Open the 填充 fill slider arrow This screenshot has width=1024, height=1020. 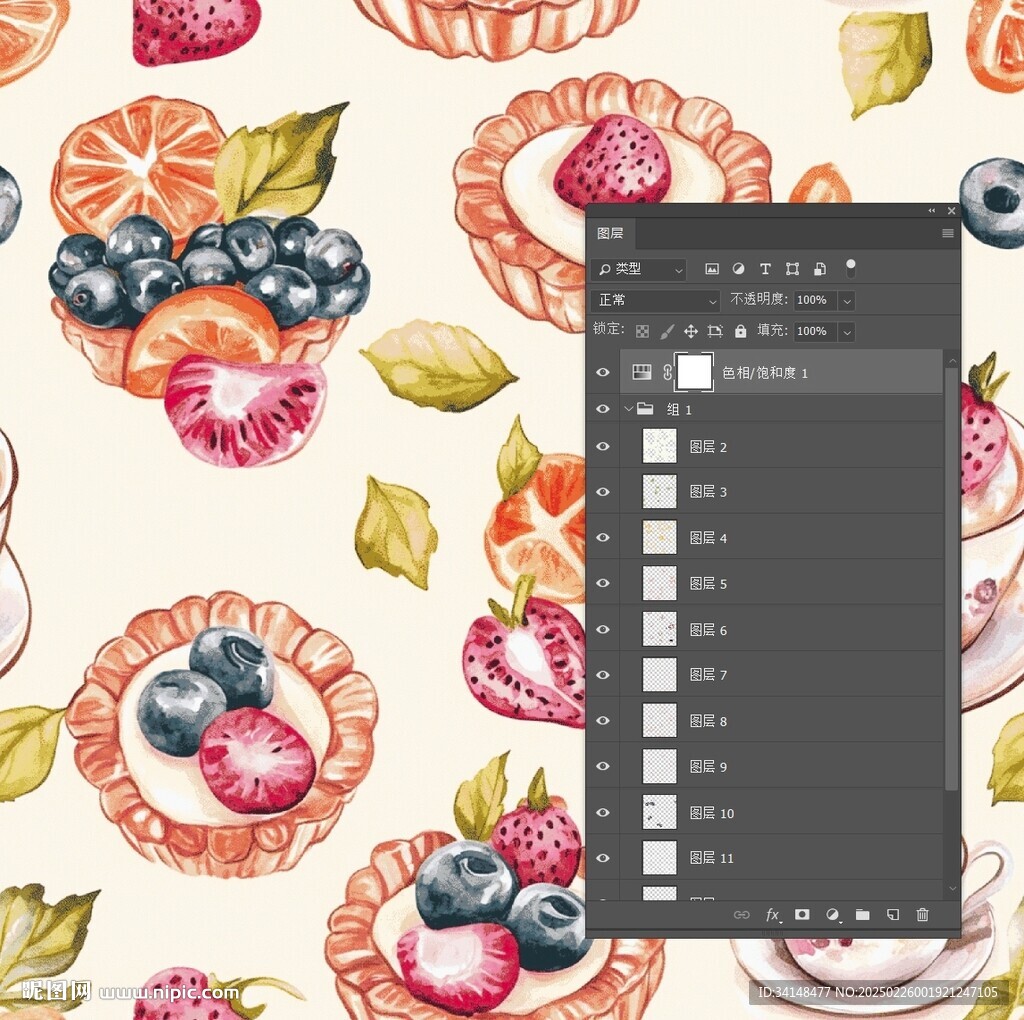[847, 332]
